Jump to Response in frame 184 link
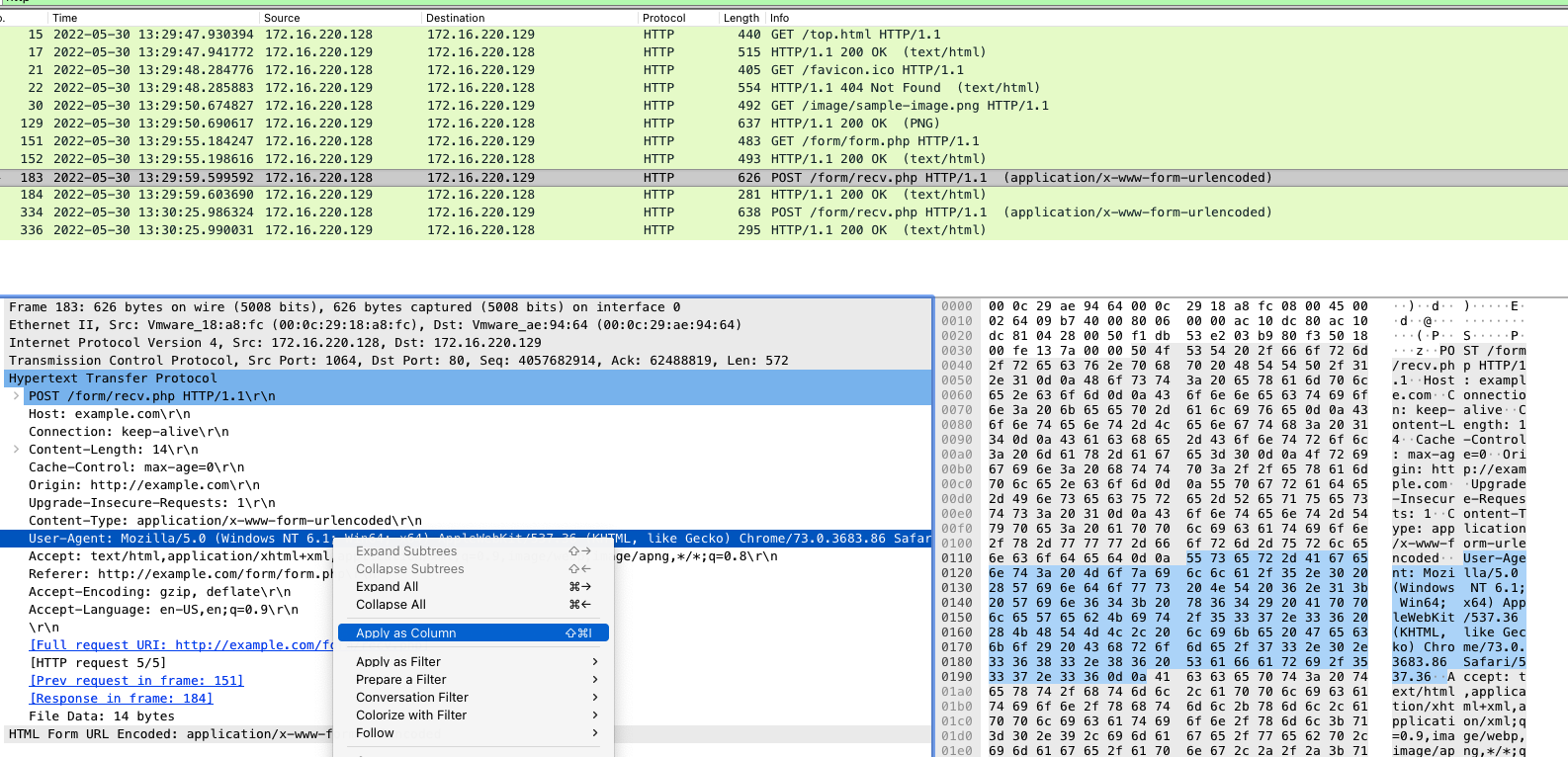The image size is (1568, 757). click(x=121, y=699)
